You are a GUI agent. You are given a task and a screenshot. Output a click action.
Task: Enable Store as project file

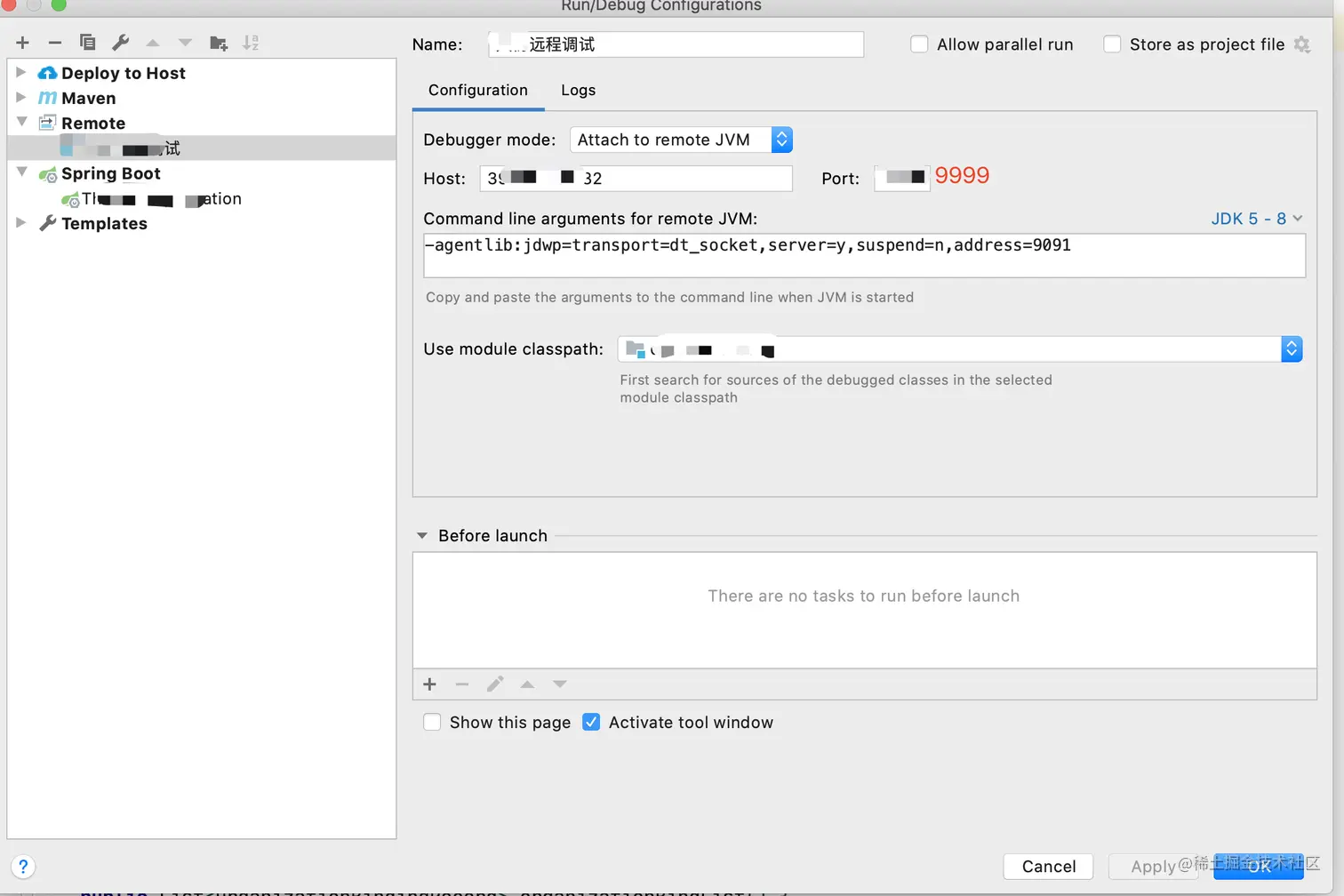click(1112, 44)
